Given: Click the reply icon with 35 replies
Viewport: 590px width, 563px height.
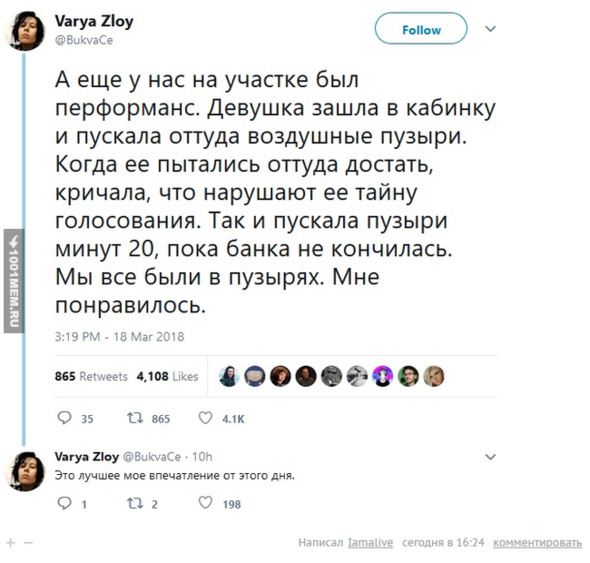Looking at the screenshot, I should pyautogui.click(x=64, y=418).
